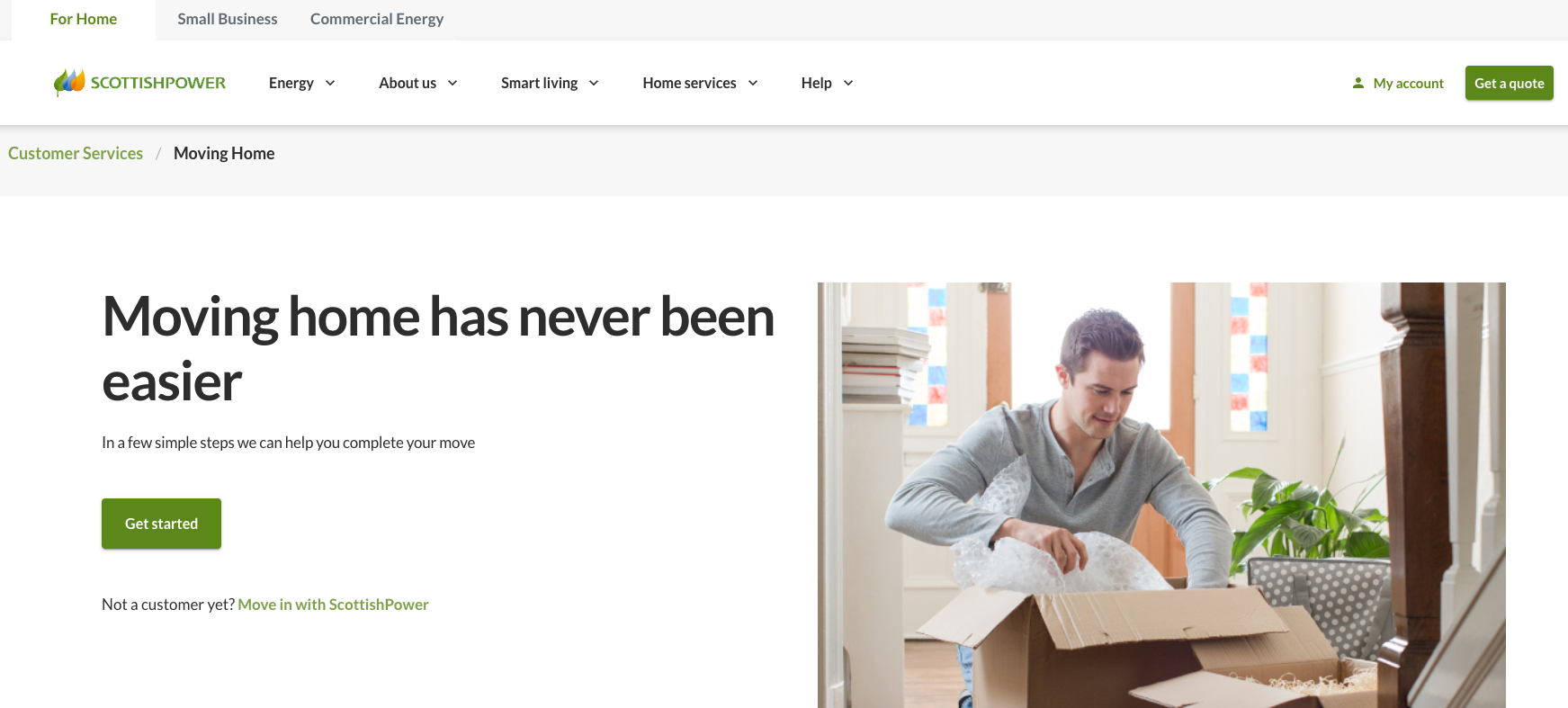Click the My account person icon
The image size is (1568, 708).
tap(1357, 83)
